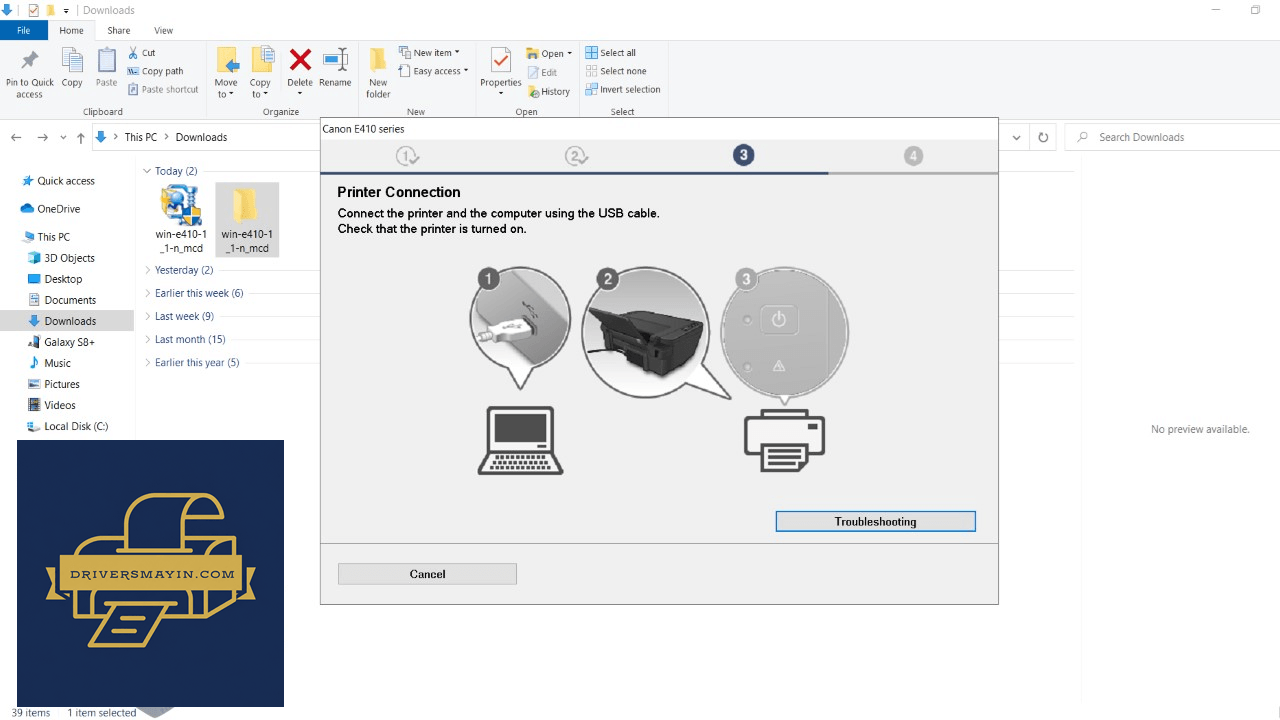Open Local Disk (C:)
The width and height of the screenshot is (1280, 720).
click(76, 426)
